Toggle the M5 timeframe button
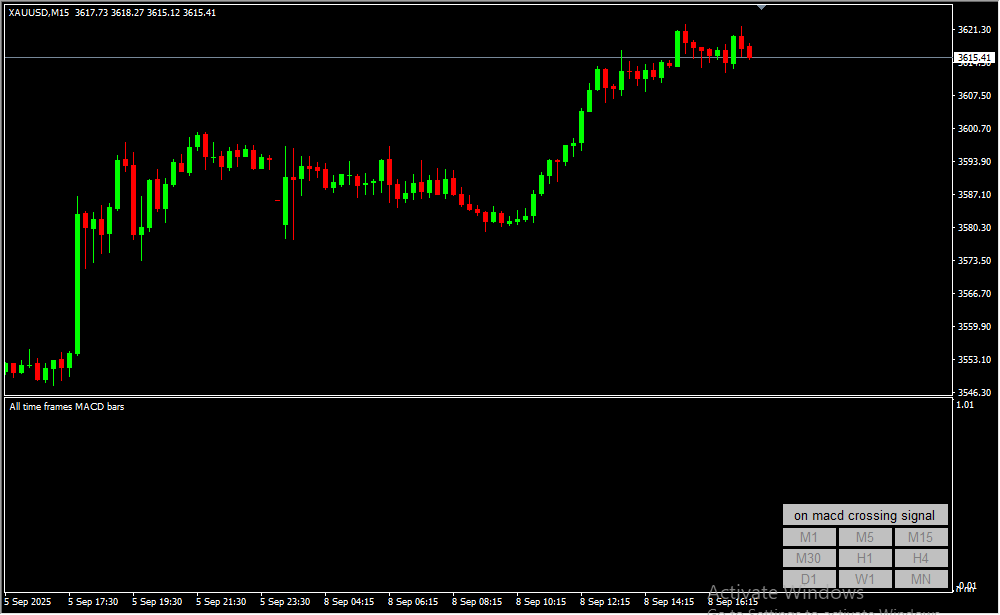Viewport: 1000px width, 615px height. click(865, 537)
